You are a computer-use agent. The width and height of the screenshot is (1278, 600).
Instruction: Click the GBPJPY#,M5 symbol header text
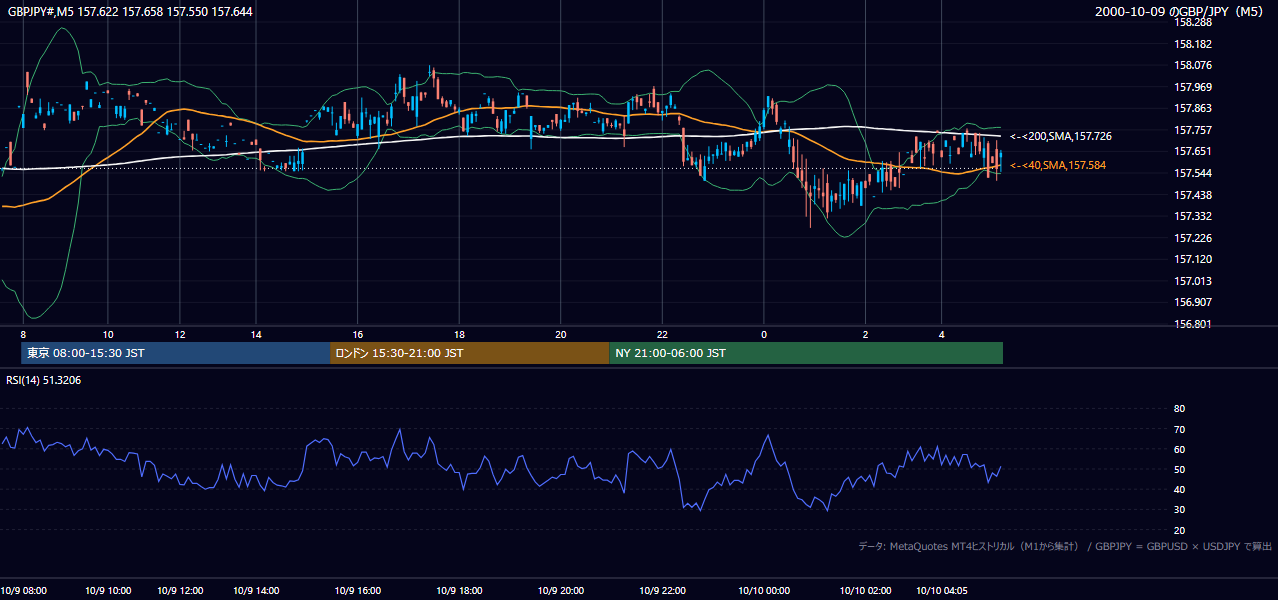[130, 11]
